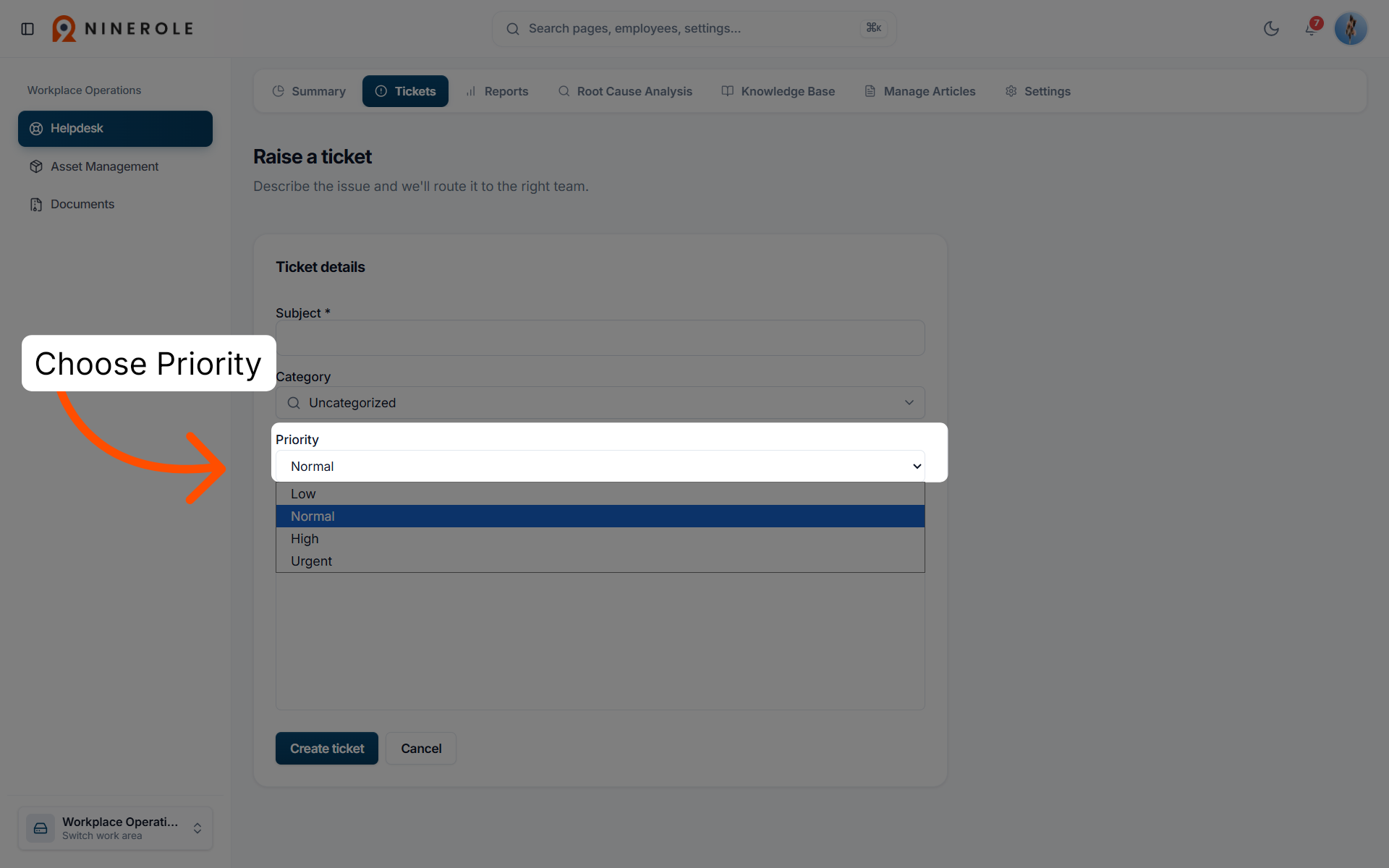The height and width of the screenshot is (868, 1389).
Task: Click the work area drive icon
Action: point(41,828)
